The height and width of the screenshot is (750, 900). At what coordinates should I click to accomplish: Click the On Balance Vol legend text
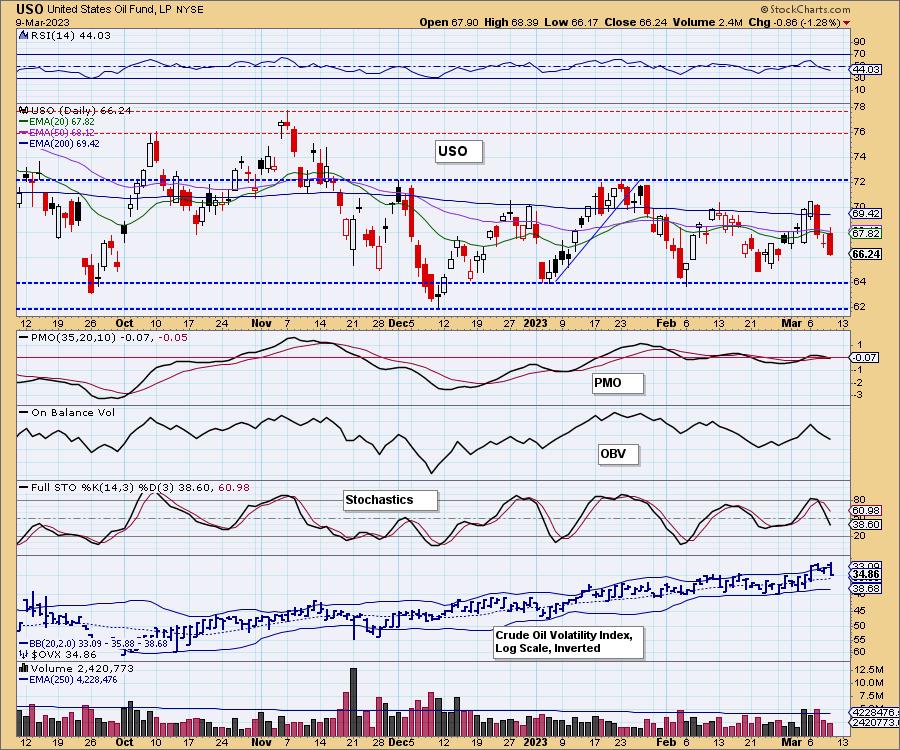tap(73, 413)
